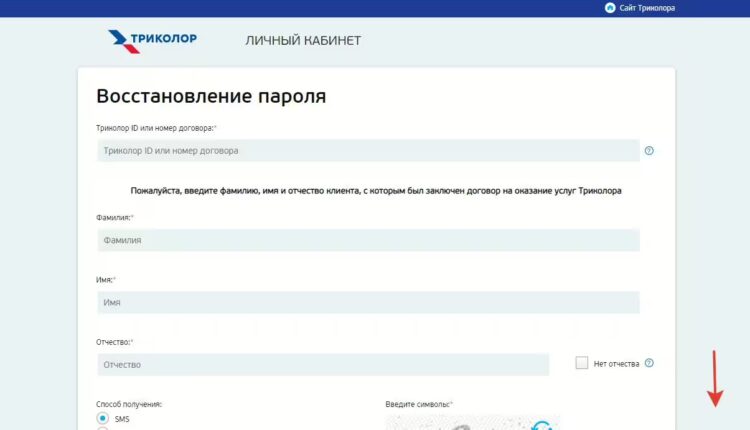This screenshot has width=750, height=430.
Task: Click the Нет отчества label text
Action: point(617,364)
